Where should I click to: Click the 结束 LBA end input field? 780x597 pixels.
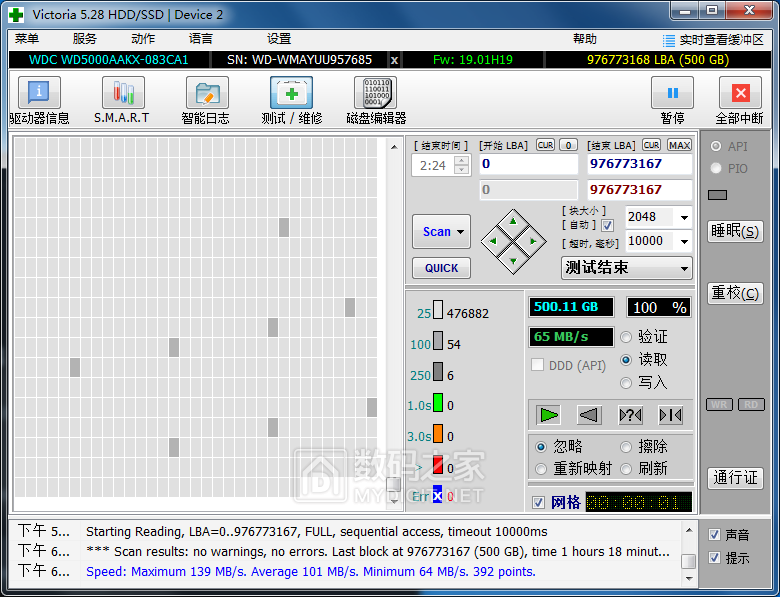tap(640, 164)
